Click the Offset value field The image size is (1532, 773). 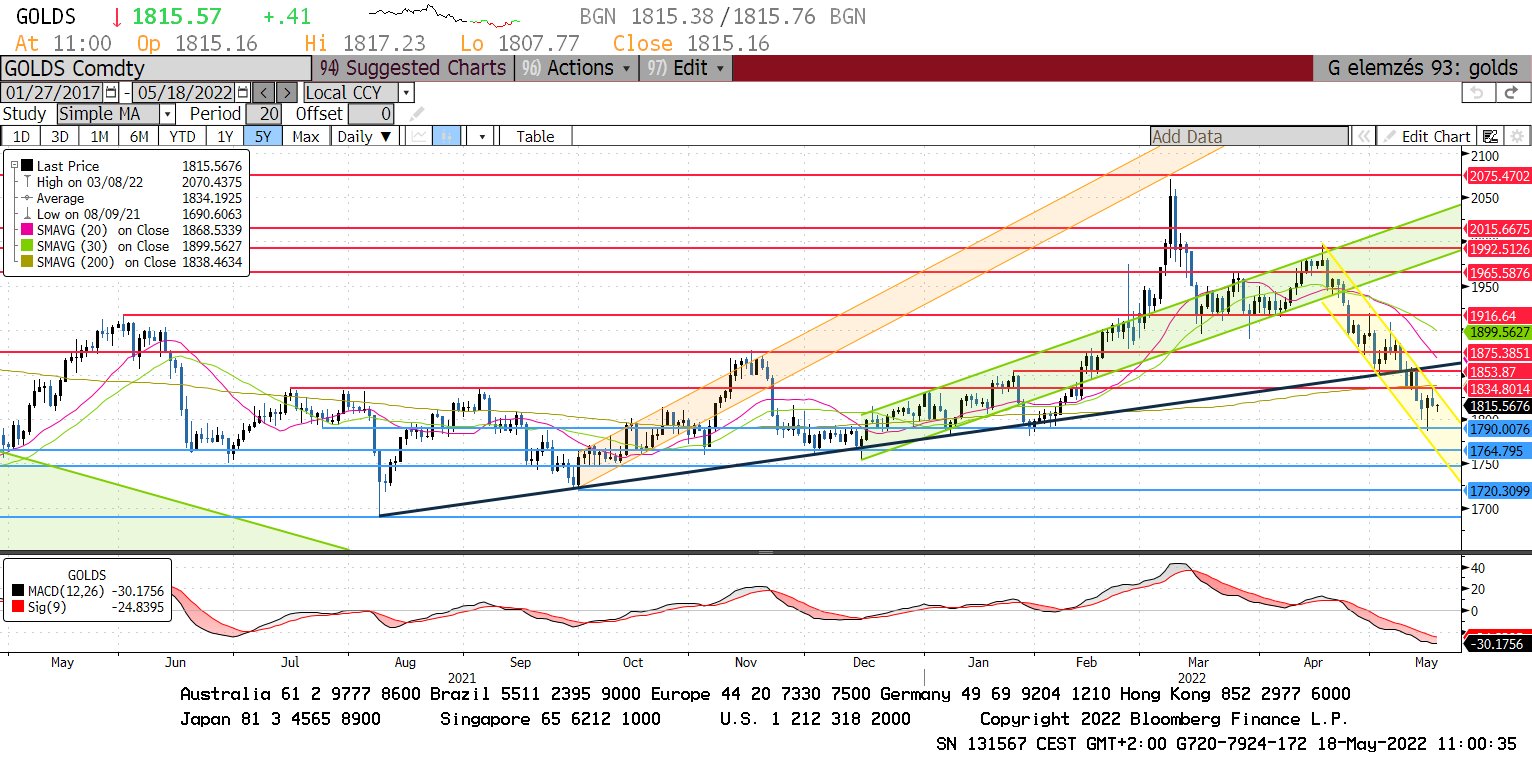pos(372,114)
